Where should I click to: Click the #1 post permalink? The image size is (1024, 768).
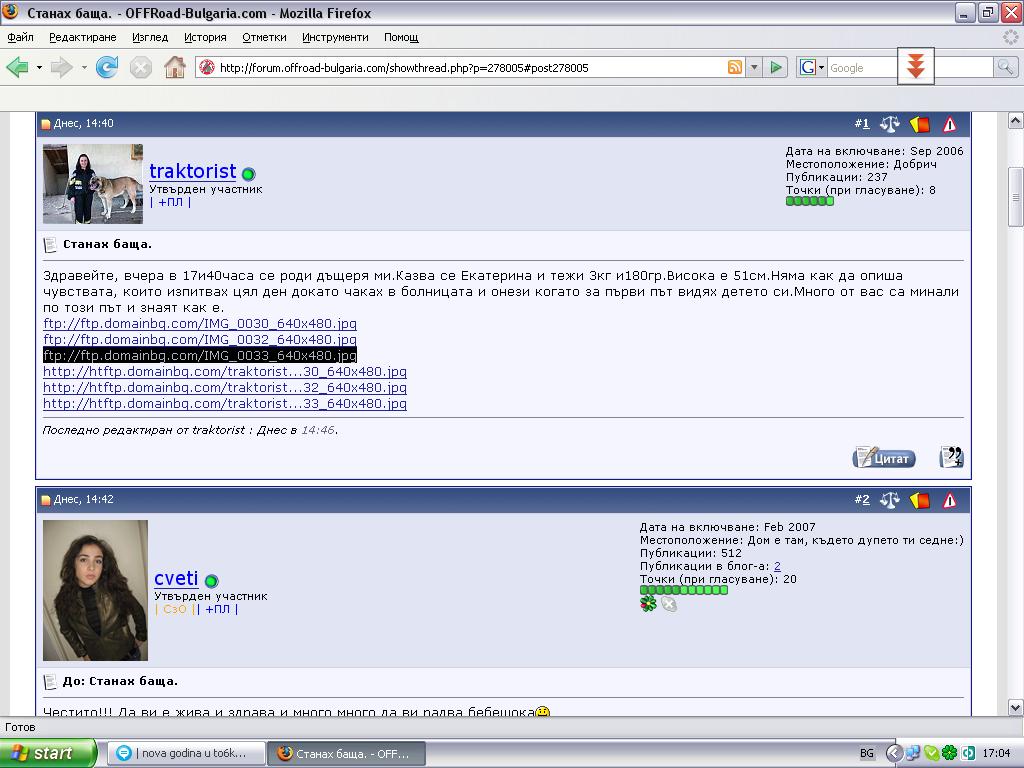pyautogui.click(x=862, y=123)
